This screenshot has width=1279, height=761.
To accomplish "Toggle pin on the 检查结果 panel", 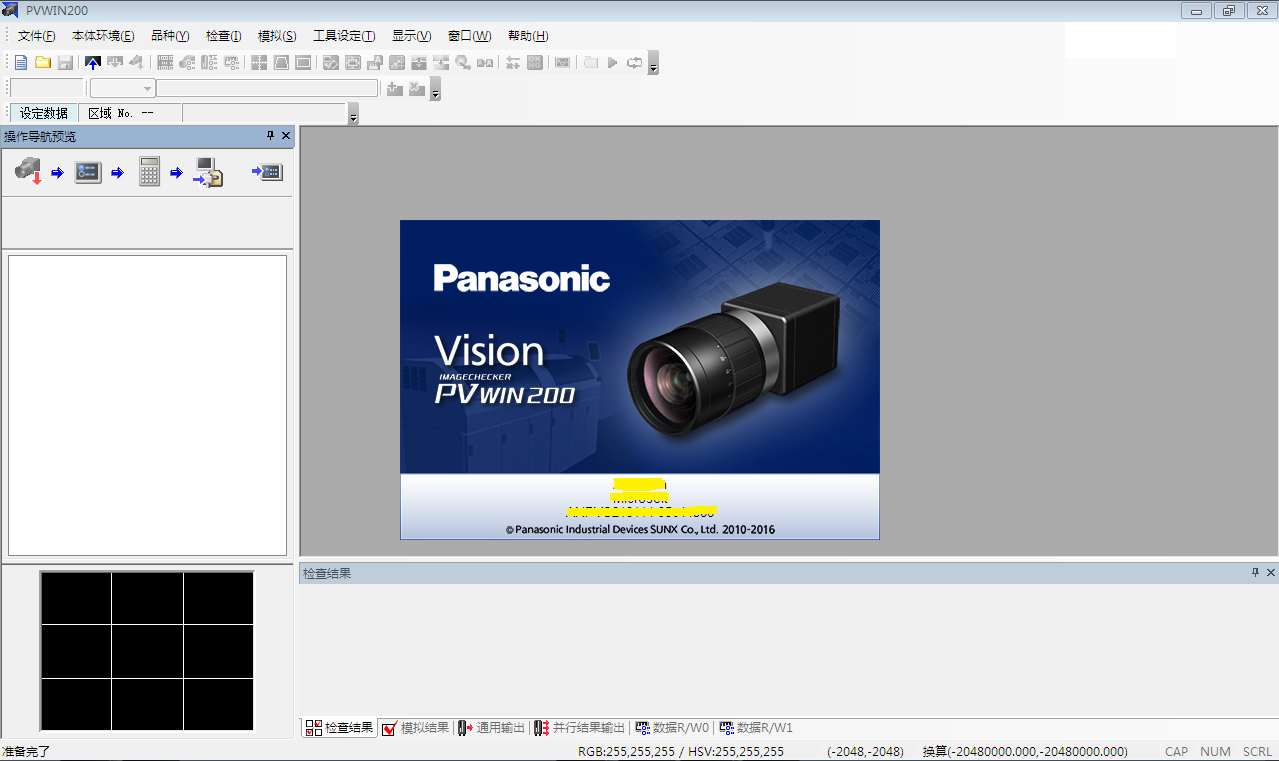I will point(1255,573).
